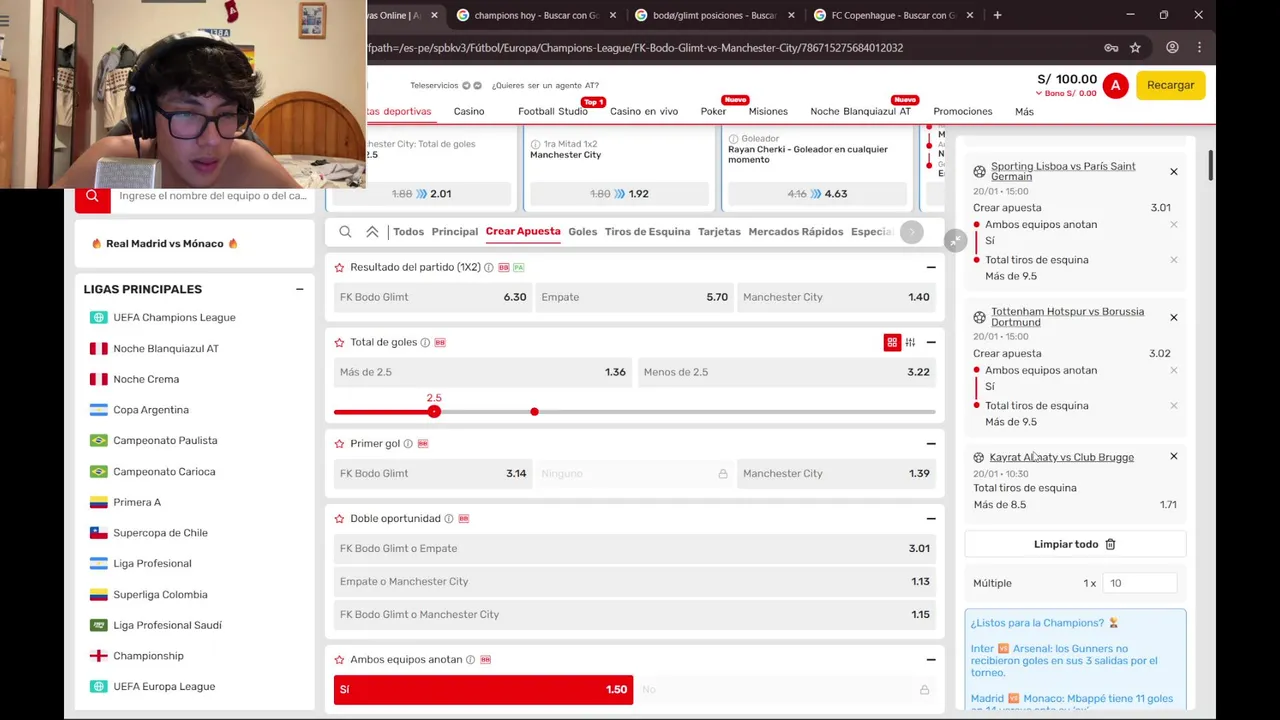The image size is (1280, 720).
Task: Favorite the Total de goles market star
Action: point(339,342)
